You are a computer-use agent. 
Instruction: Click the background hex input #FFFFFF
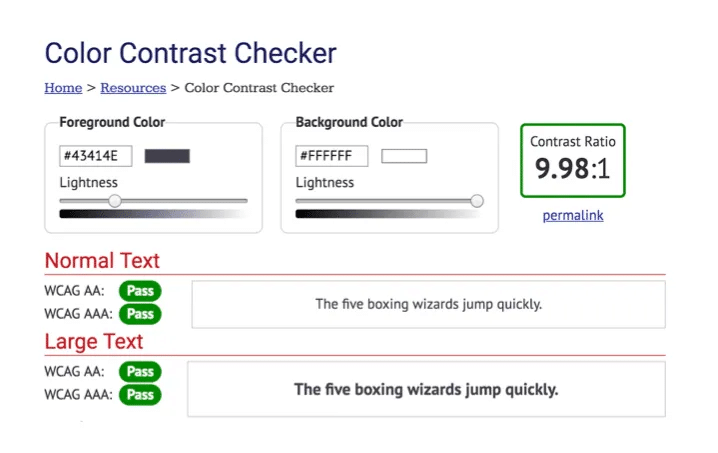point(332,156)
